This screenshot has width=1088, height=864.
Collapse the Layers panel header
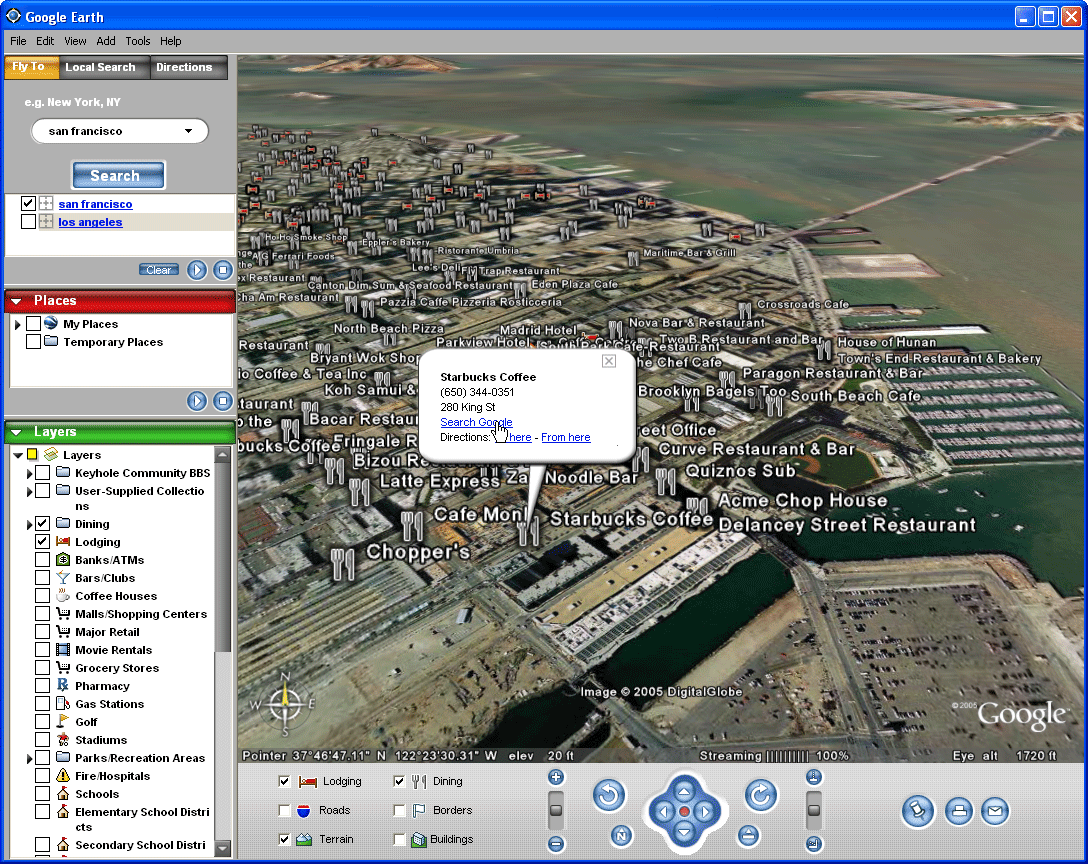coord(16,432)
